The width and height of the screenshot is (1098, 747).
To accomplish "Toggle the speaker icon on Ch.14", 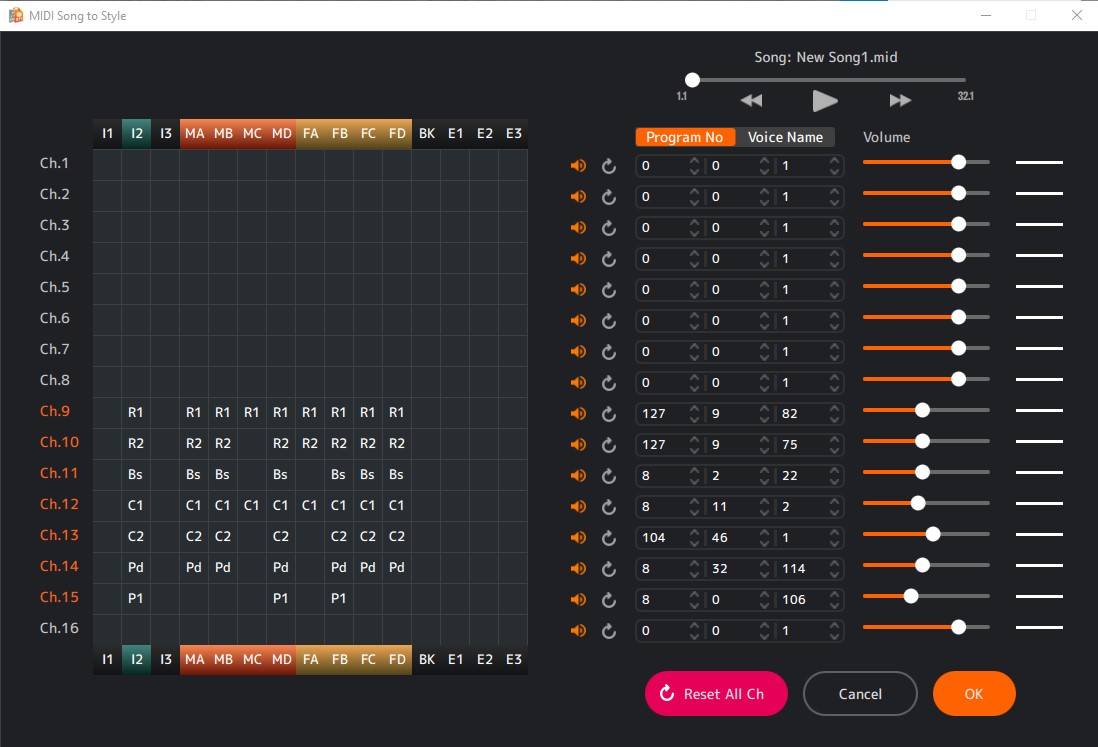I will tap(578, 569).
